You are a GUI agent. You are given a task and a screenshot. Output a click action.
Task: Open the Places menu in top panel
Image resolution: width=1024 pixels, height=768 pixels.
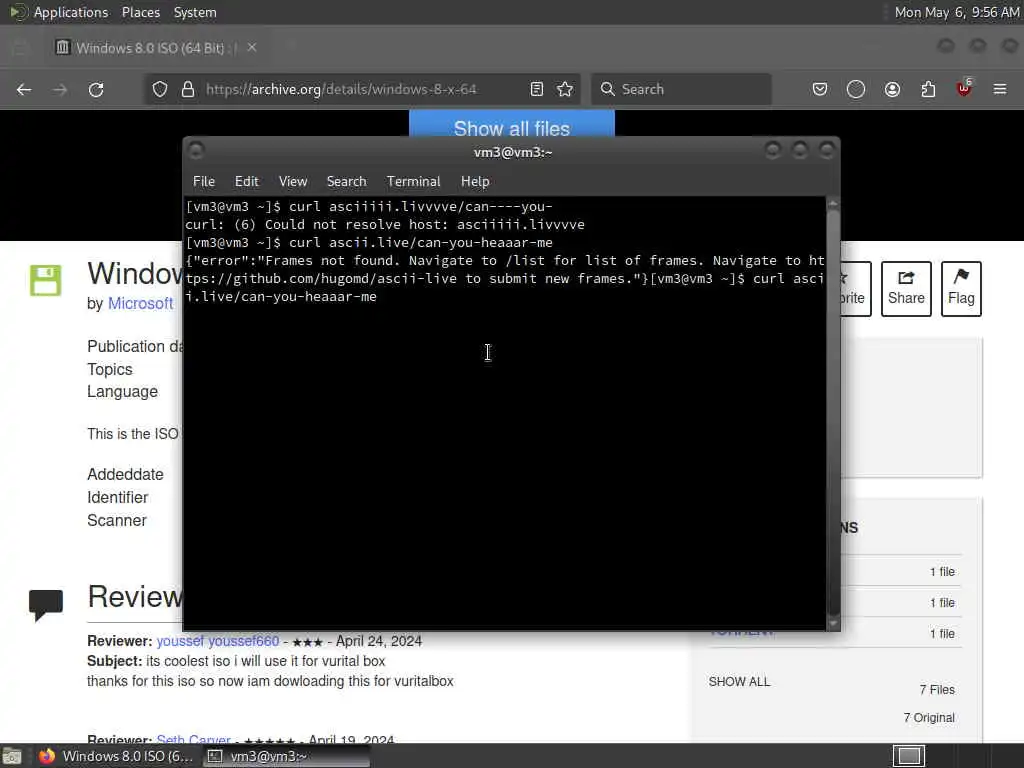point(141,12)
